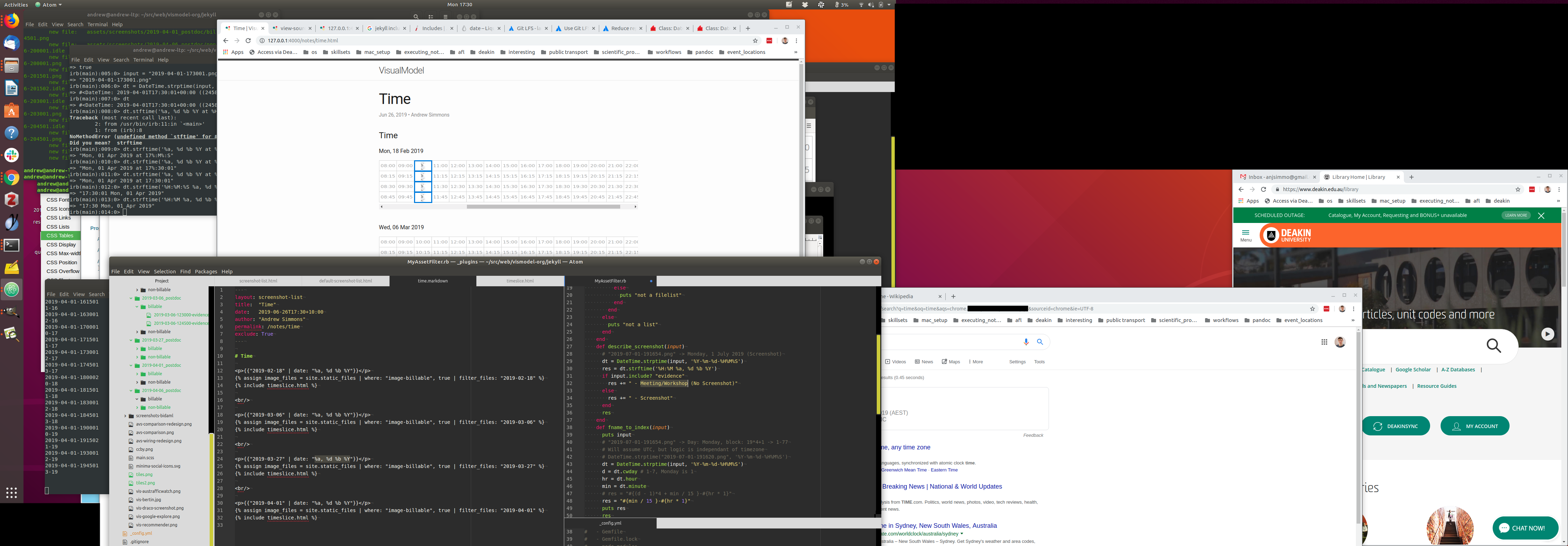Play the Deakin library banner carousel

(1547, 334)
